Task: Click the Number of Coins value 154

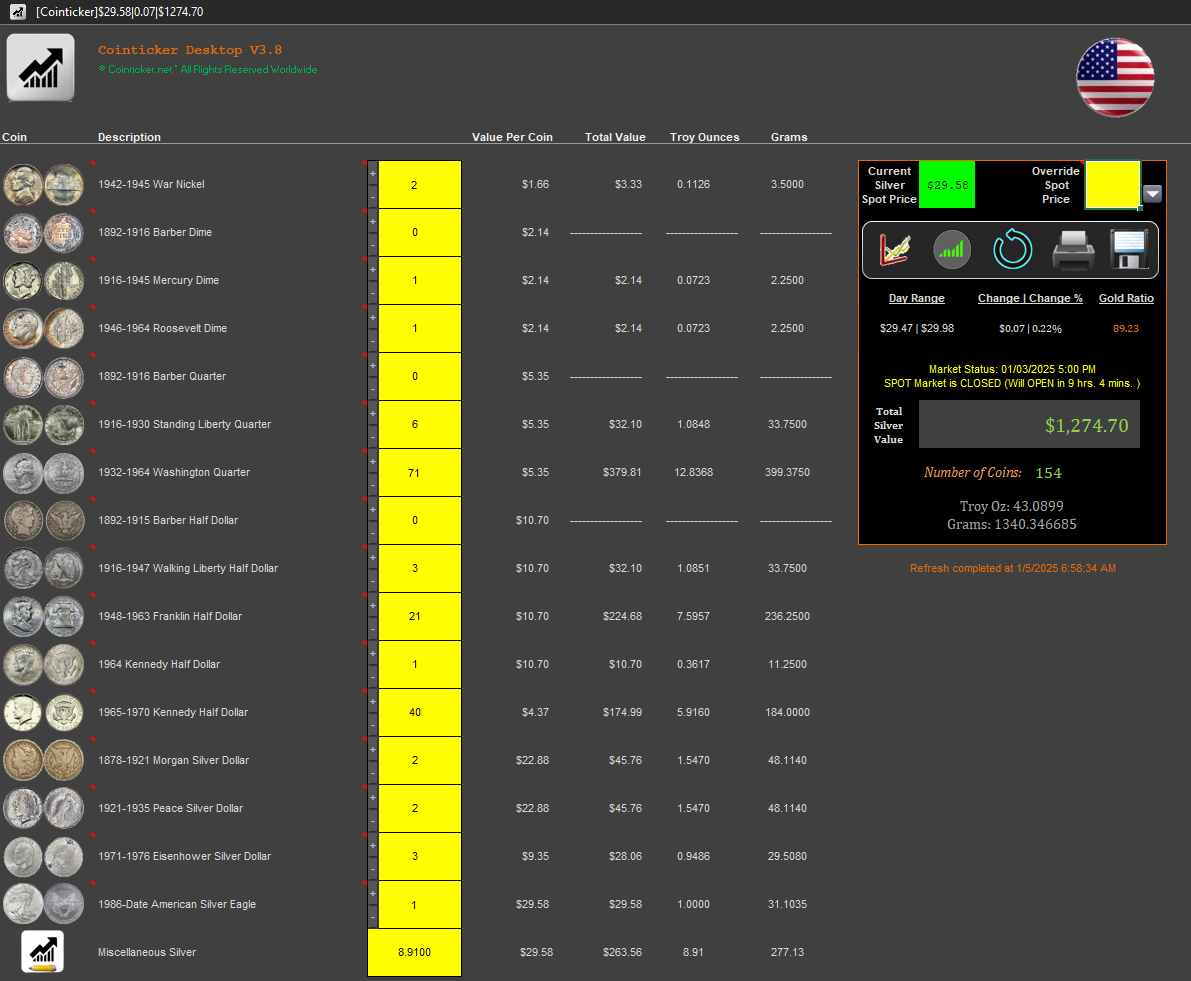Action: [1048, 473]
